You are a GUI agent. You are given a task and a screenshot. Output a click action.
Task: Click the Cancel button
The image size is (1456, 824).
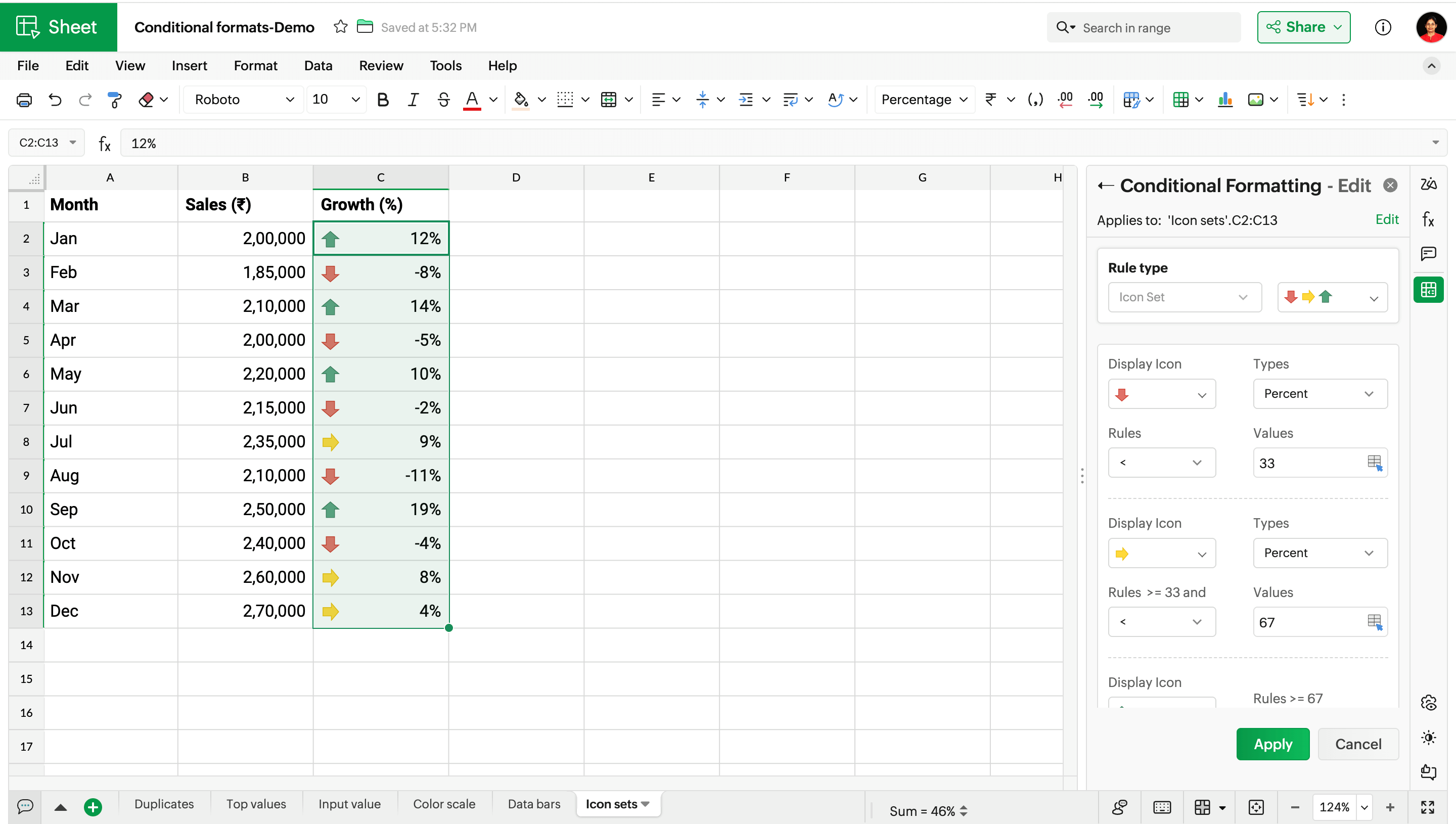[1358, 744]
